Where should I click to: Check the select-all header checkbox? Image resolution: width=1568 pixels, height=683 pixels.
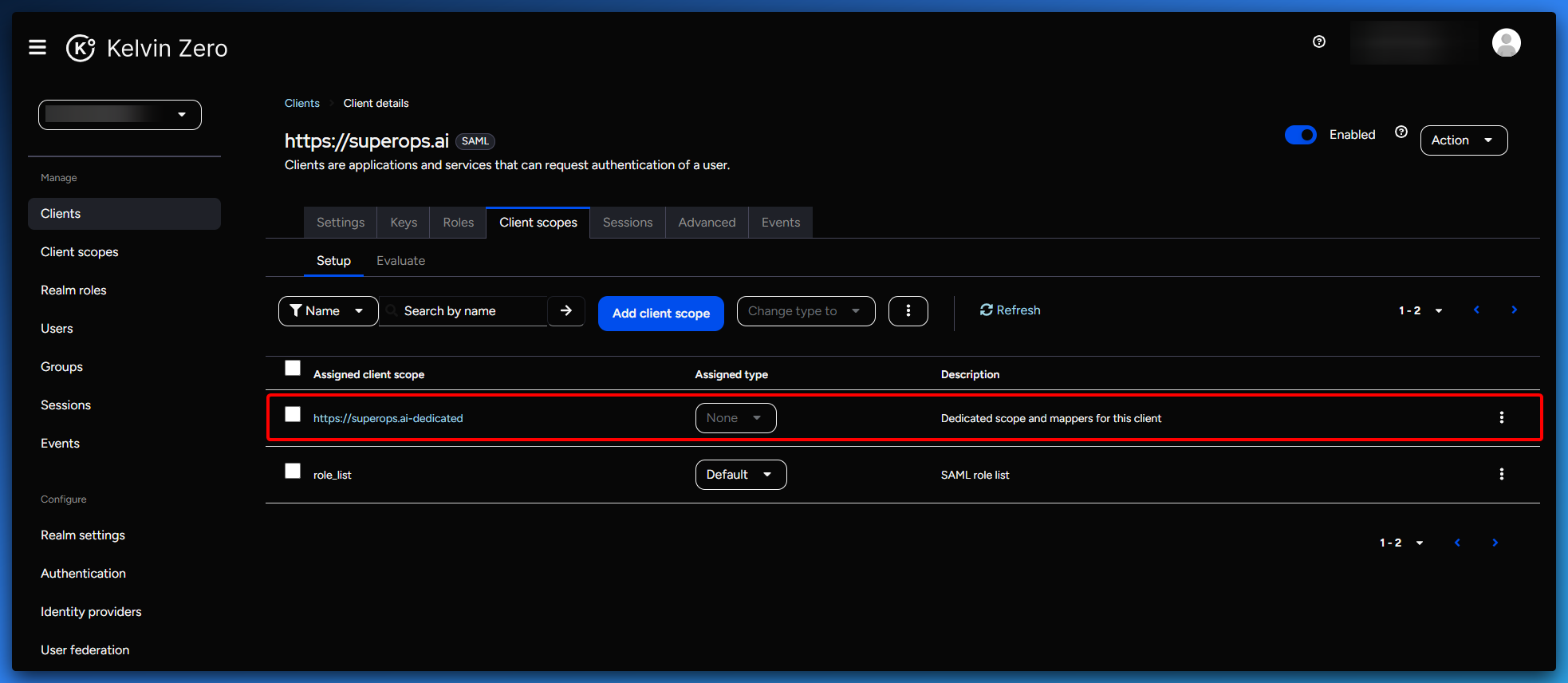(293, 368)
